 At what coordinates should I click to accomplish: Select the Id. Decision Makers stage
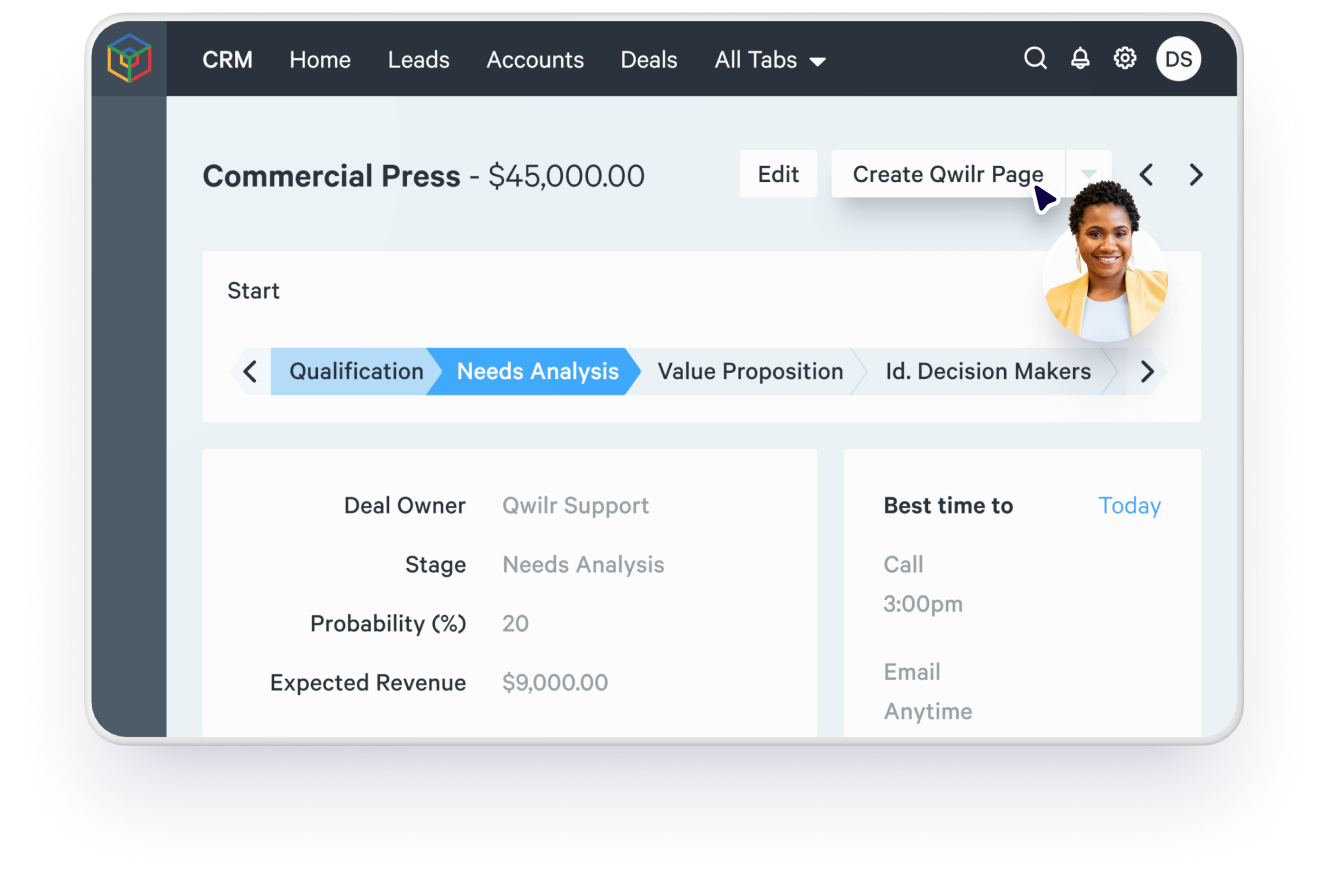pos(988,371)
